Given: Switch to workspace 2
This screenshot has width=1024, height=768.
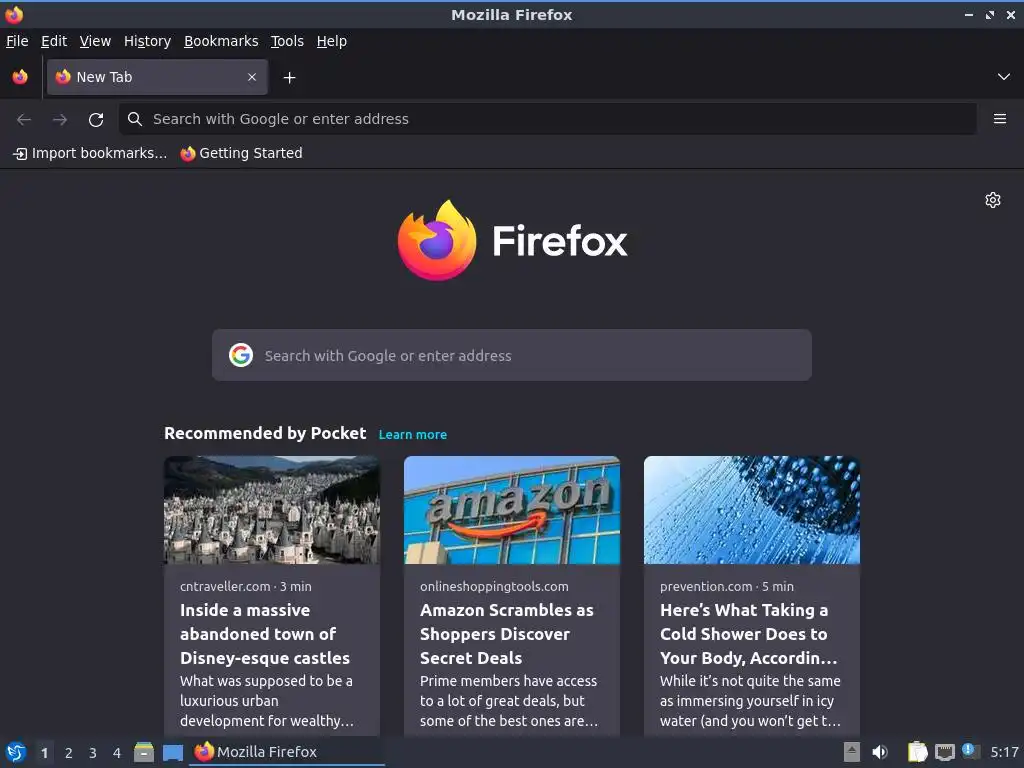Looking at the screenshot, I should 69,752.
